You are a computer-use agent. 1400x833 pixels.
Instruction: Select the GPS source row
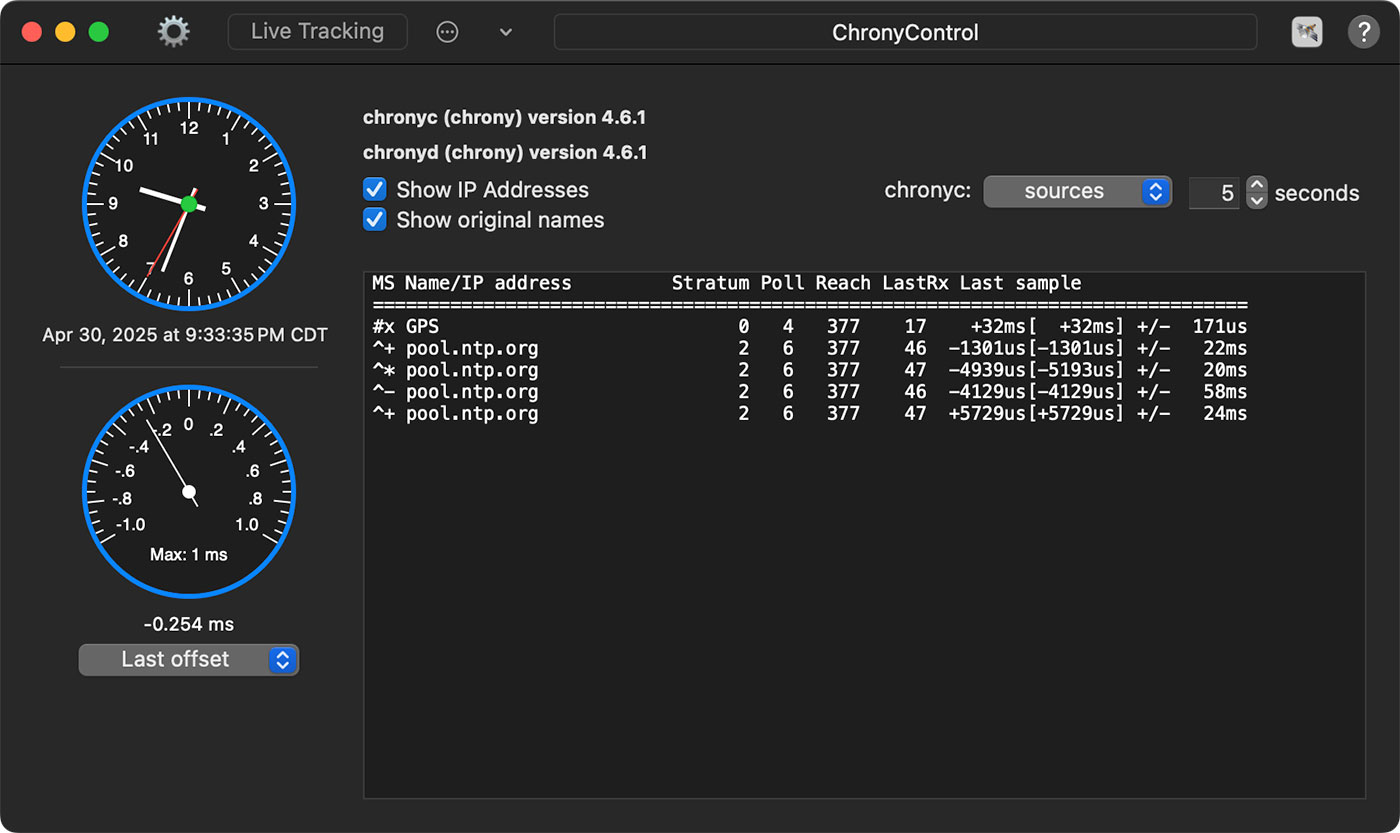(x=810, y=327)
